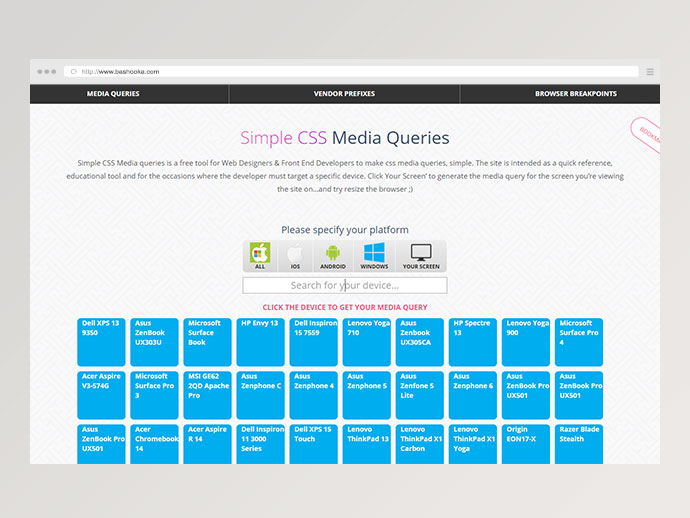Pick the Asus Zenfone 5 Lite tile
The height and width of the screenshot is (518, 690).
420,395
